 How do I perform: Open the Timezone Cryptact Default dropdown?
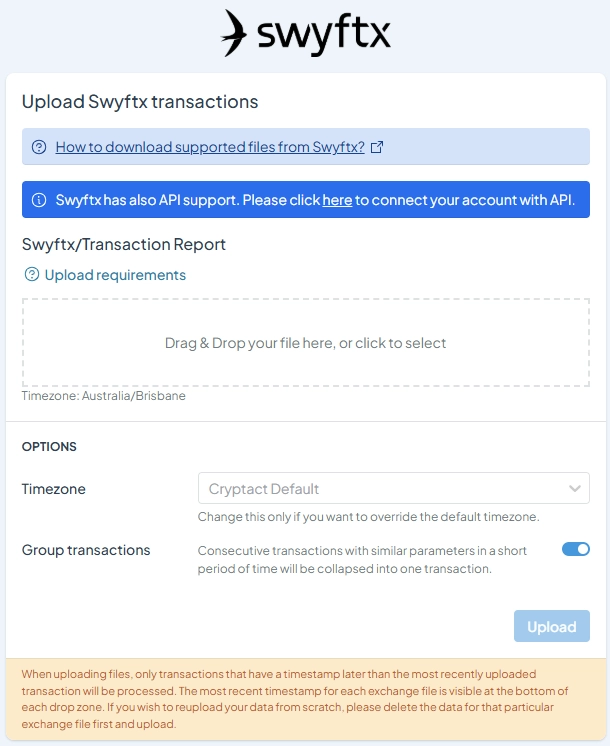click(x=394, y=488)
